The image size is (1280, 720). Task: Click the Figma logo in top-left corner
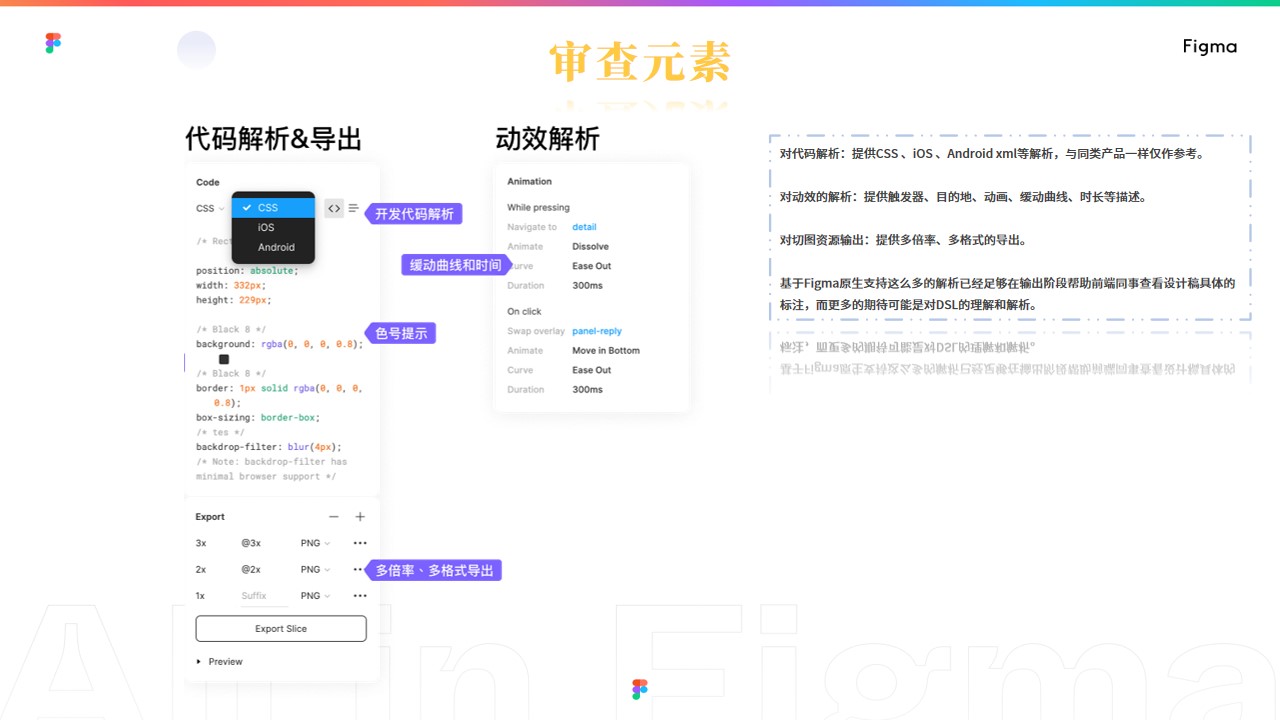click(x=53, y=43)
